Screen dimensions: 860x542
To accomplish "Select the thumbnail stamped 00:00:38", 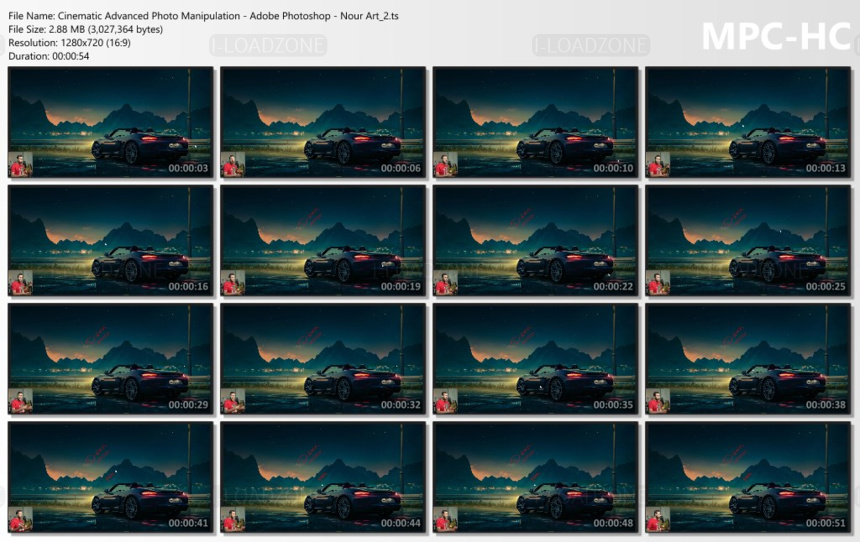I will [x=748, y=359].
